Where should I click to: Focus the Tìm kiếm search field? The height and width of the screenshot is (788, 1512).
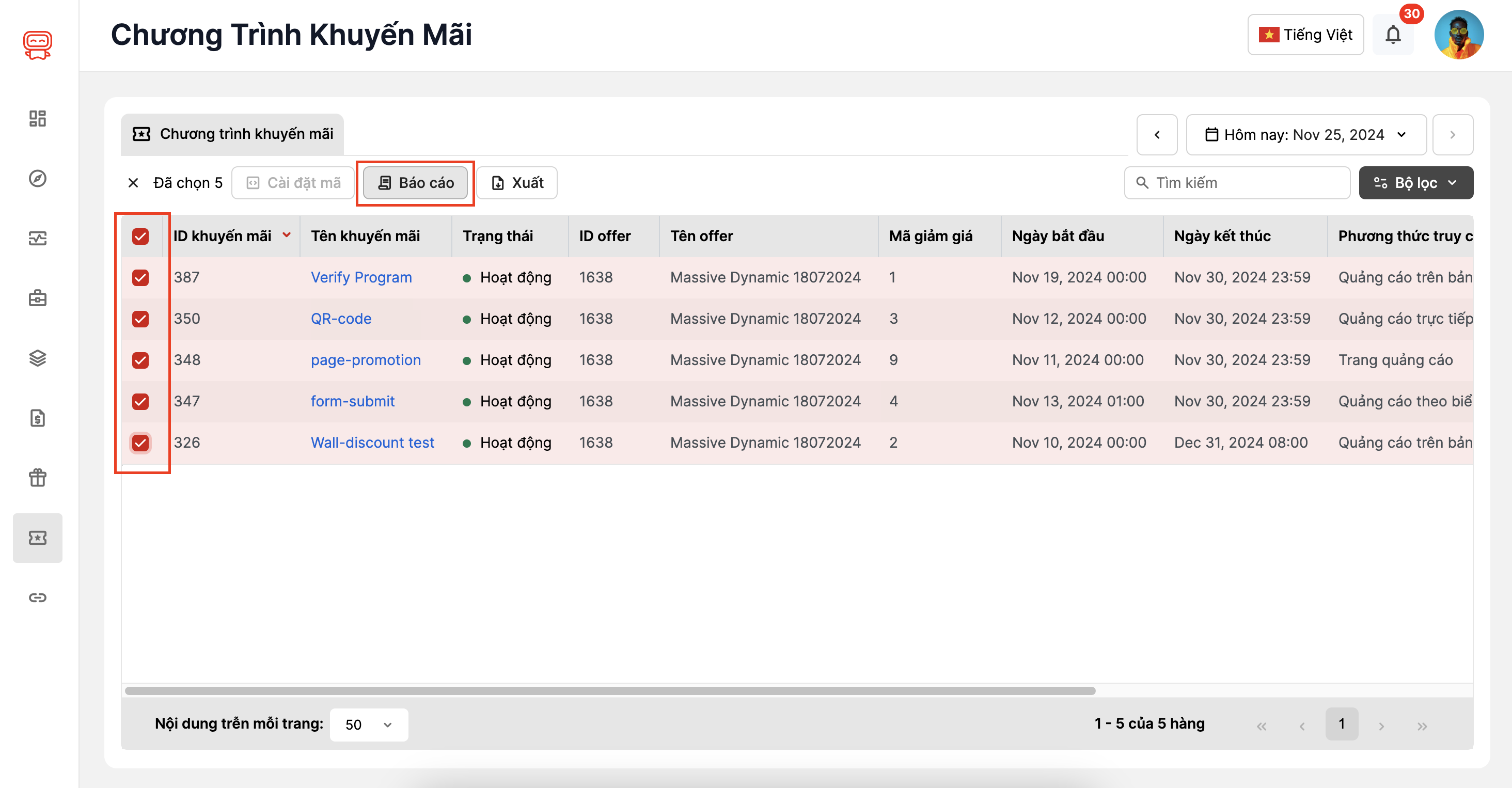(x=1237, y=183)
